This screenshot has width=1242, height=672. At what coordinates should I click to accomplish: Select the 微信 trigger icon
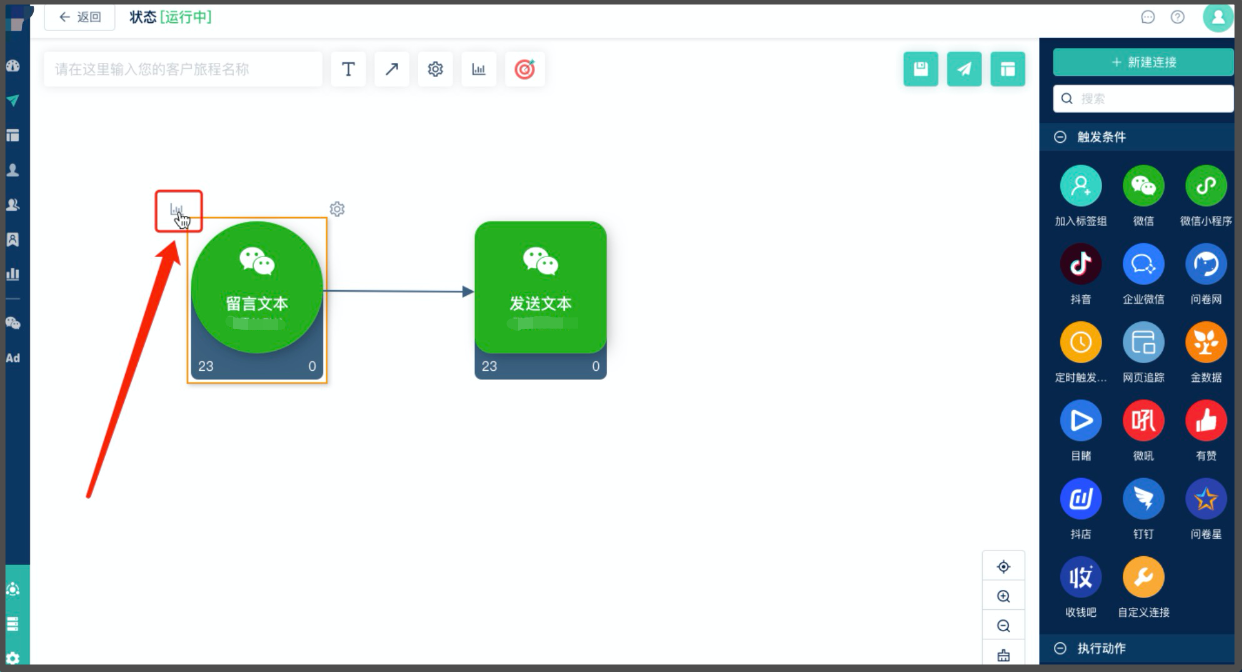point(1144,186)
